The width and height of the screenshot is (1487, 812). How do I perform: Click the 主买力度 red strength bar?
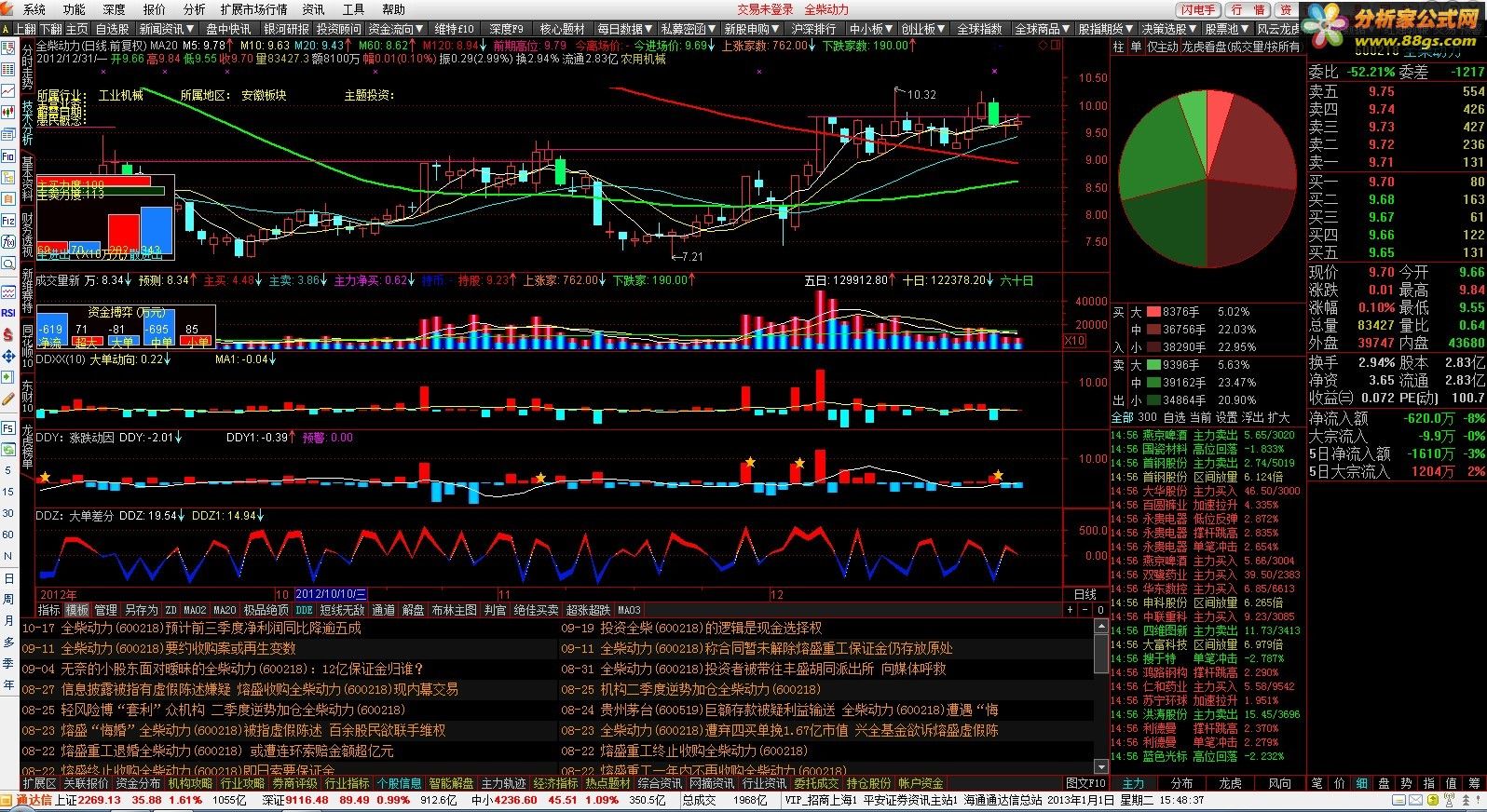coord(94,183)
